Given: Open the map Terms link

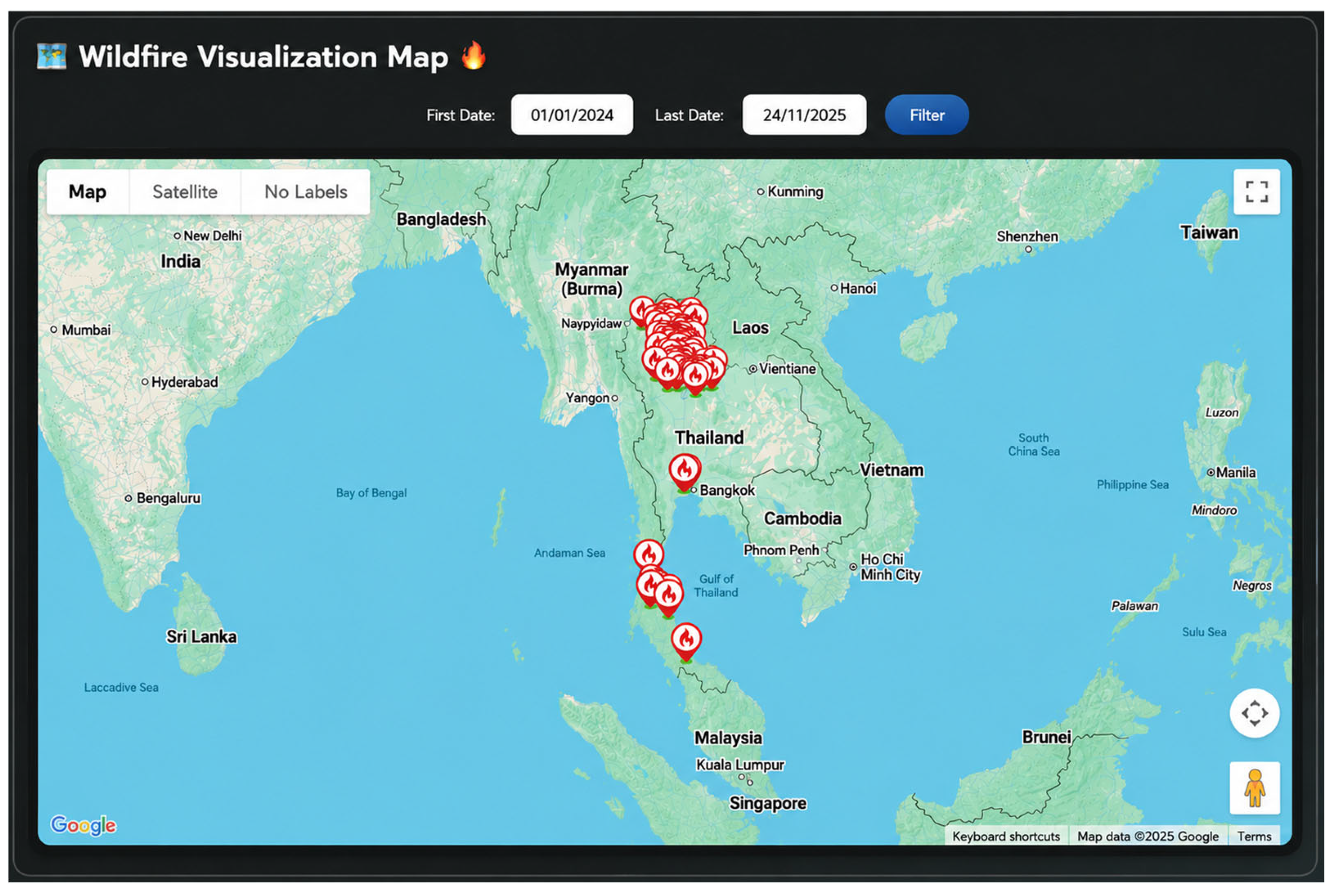Looking at the screenshot, I should tap(1254, 836).
